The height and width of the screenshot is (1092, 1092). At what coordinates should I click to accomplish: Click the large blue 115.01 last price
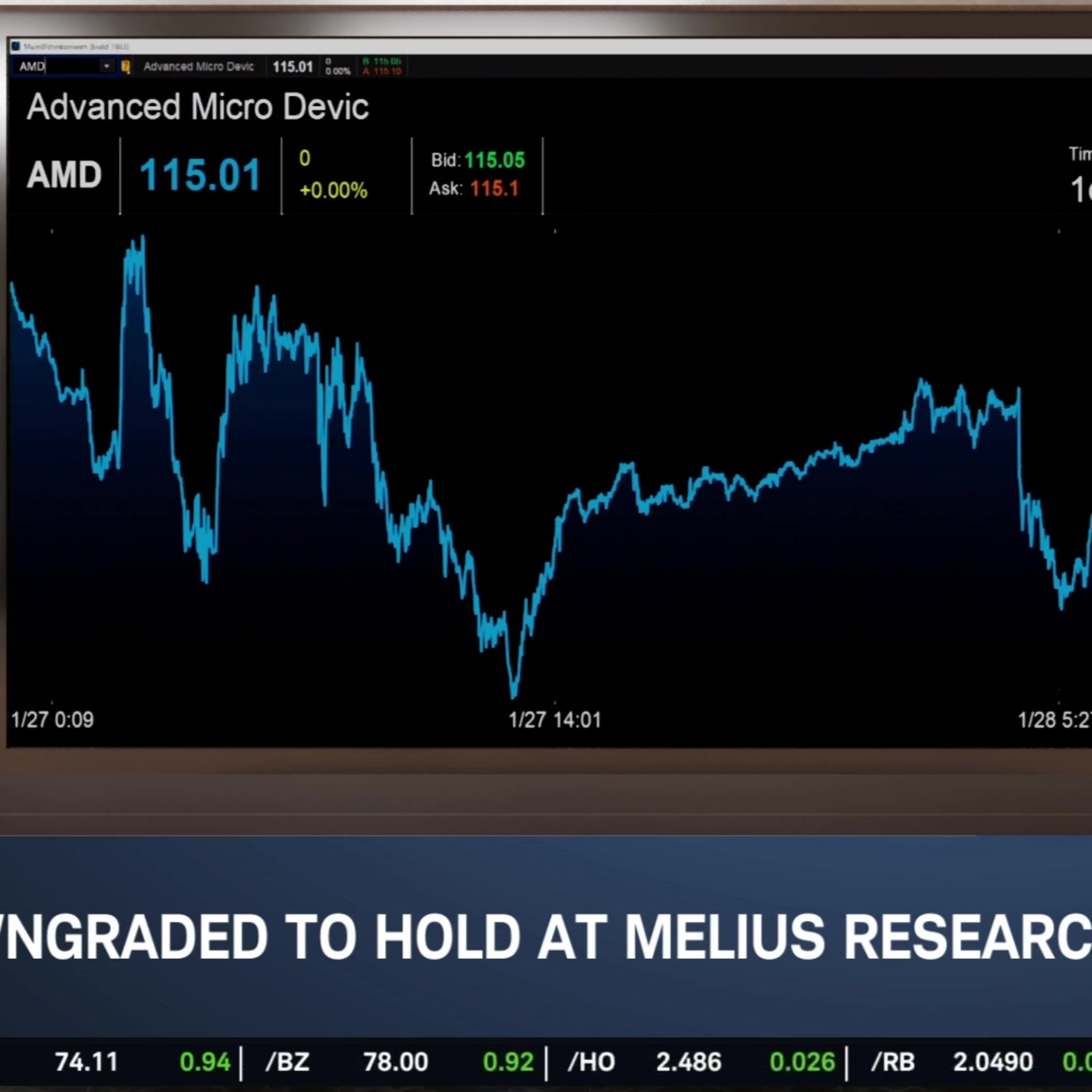[x=200, y=175]
